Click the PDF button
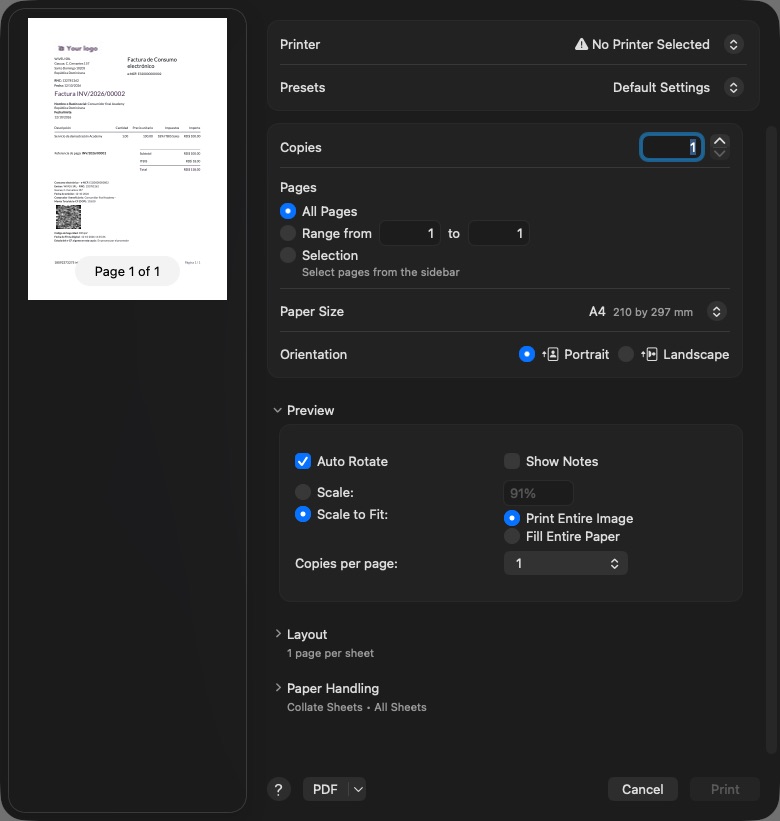The height and width of the screenshot is (821, 780). (325, 790)
